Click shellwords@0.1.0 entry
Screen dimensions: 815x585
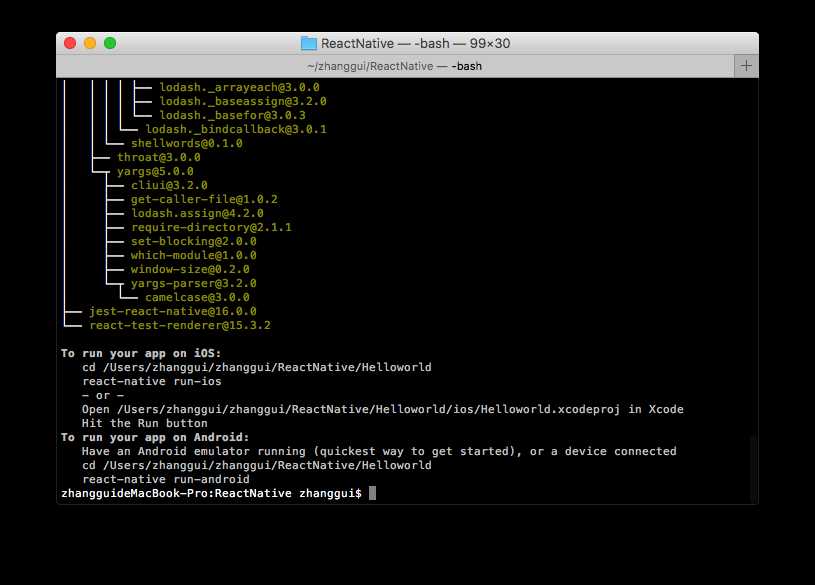click(187, 144)
